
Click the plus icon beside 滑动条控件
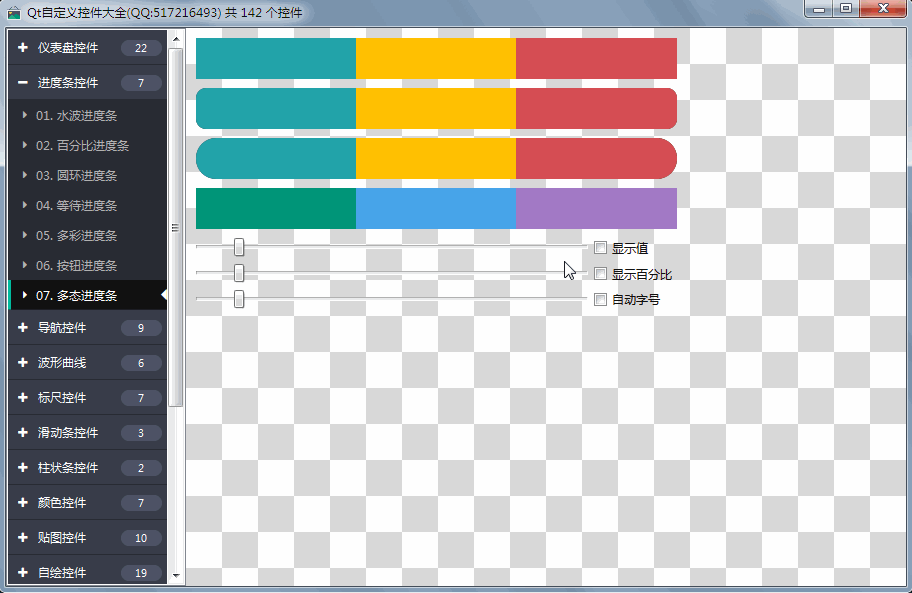coord(22,433)
